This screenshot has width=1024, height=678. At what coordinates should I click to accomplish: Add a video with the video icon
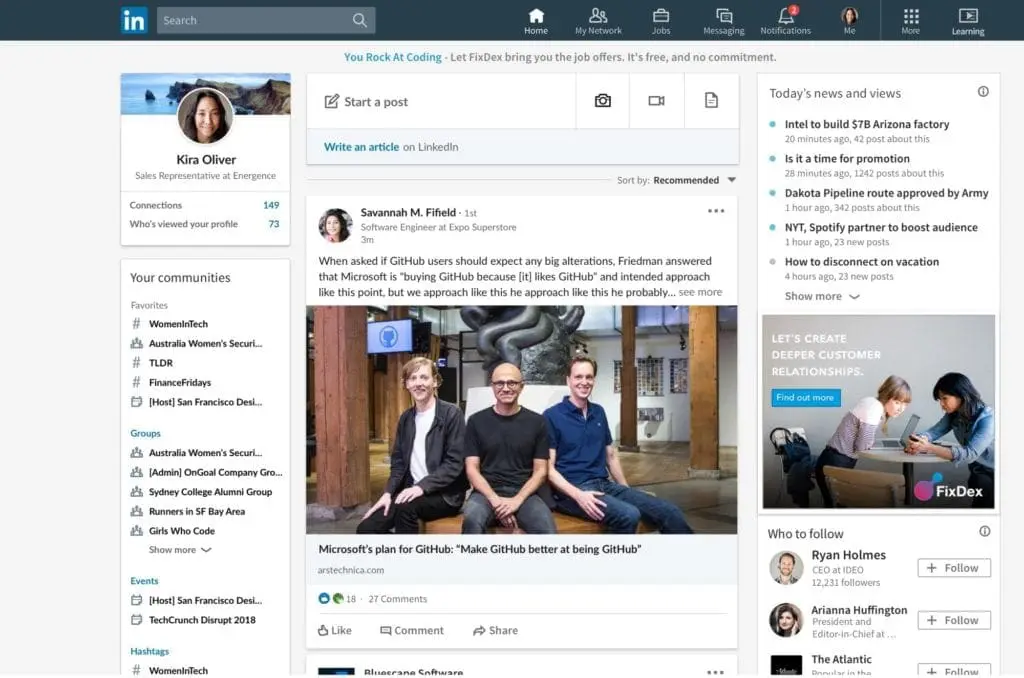pyautogui.click(x=656, y=101)
